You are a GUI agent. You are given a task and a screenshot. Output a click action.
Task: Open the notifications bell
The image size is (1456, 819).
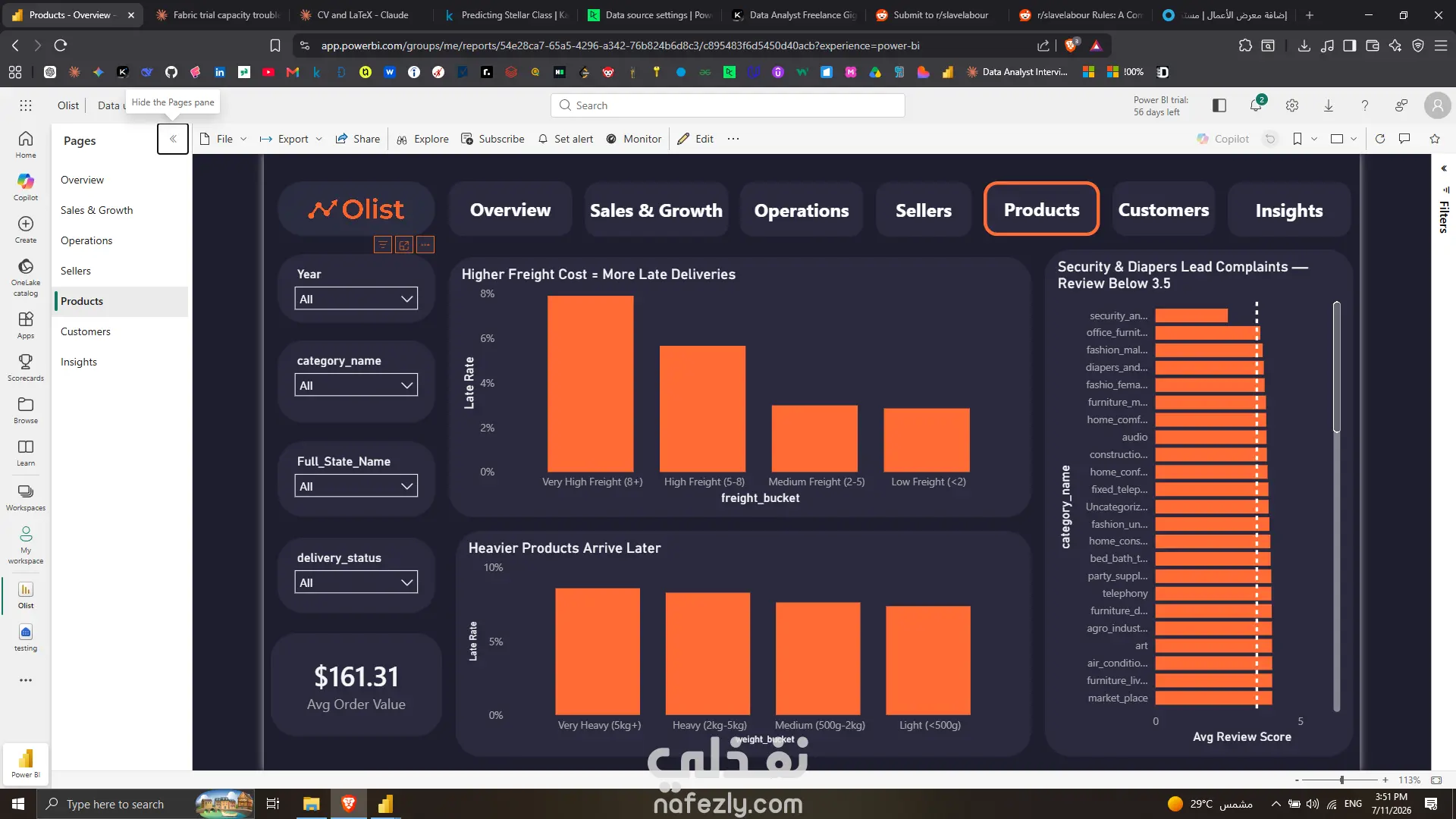[x=1256, y=105]
